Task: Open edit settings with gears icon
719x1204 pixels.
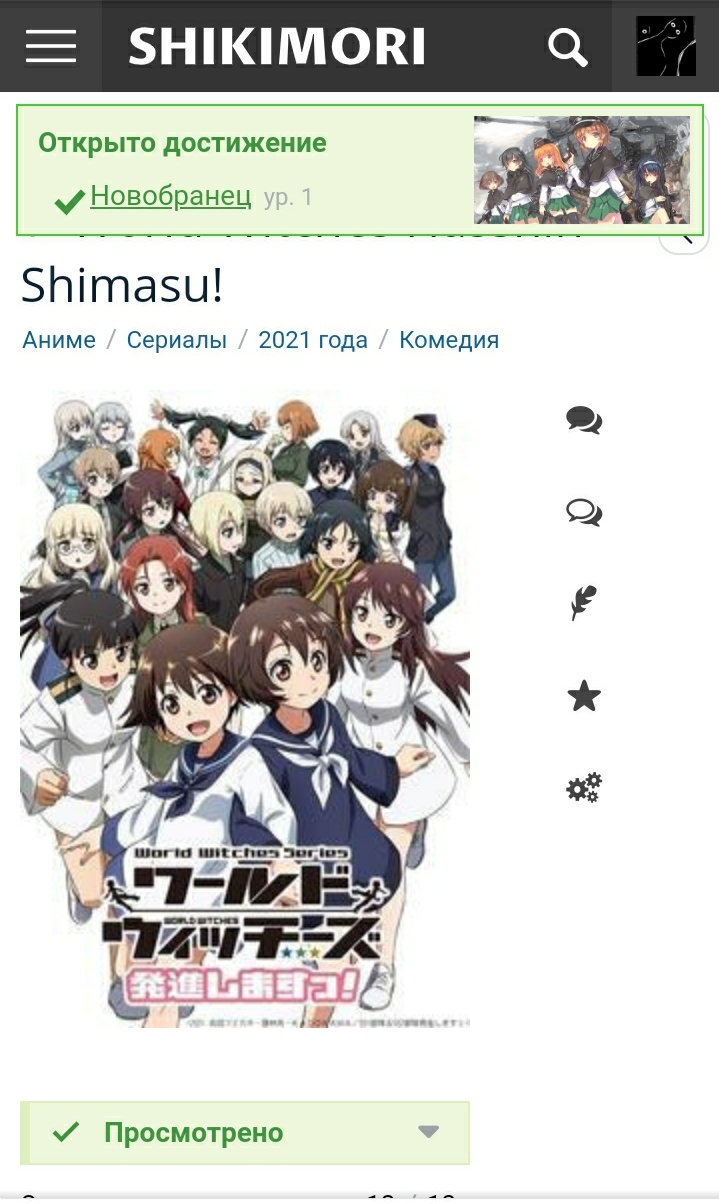Action: [x=584, y=788]
